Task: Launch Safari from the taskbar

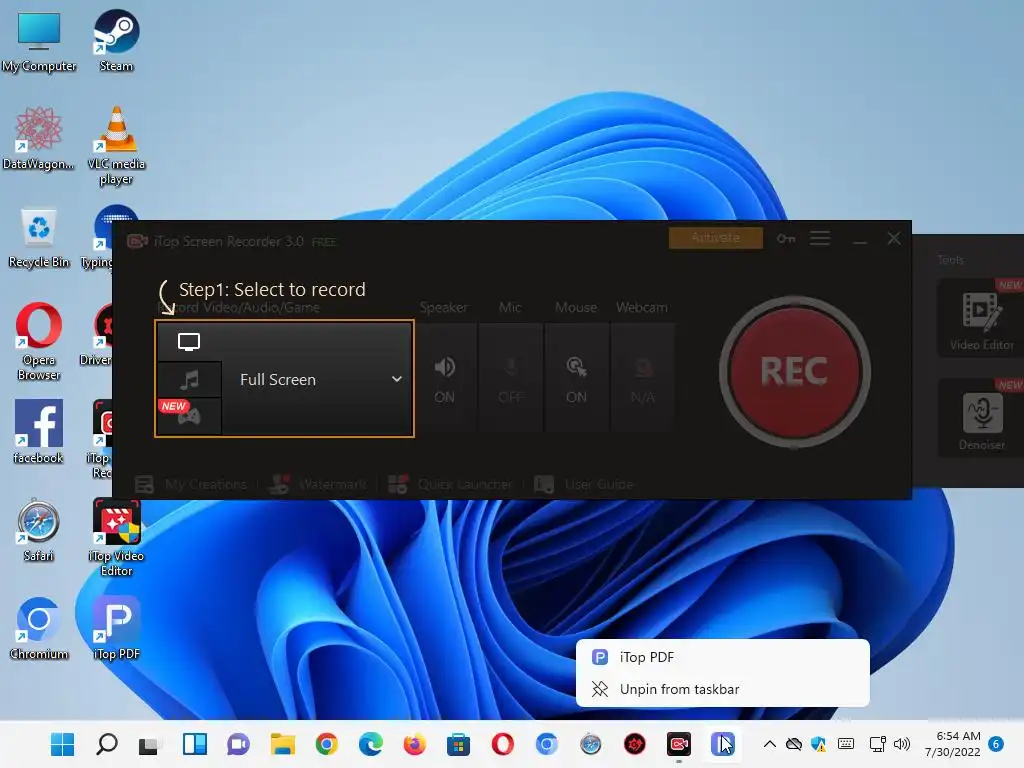Action: pos(590,744)
